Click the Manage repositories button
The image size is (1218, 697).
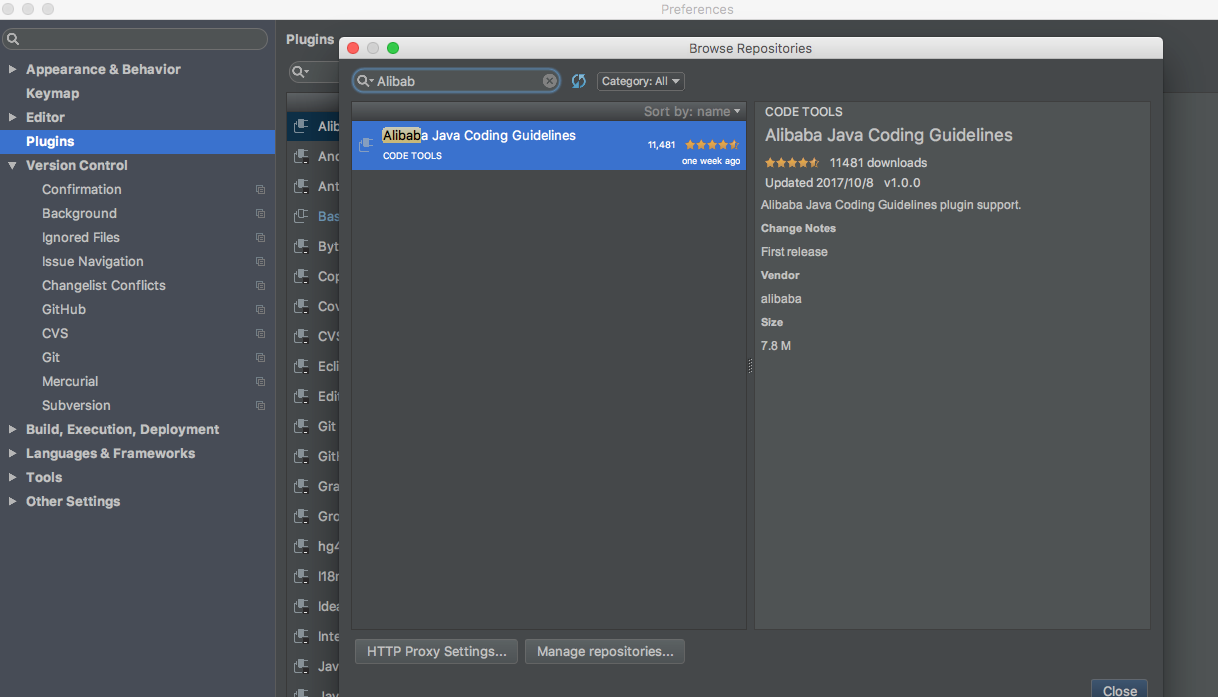coord(605,651)
